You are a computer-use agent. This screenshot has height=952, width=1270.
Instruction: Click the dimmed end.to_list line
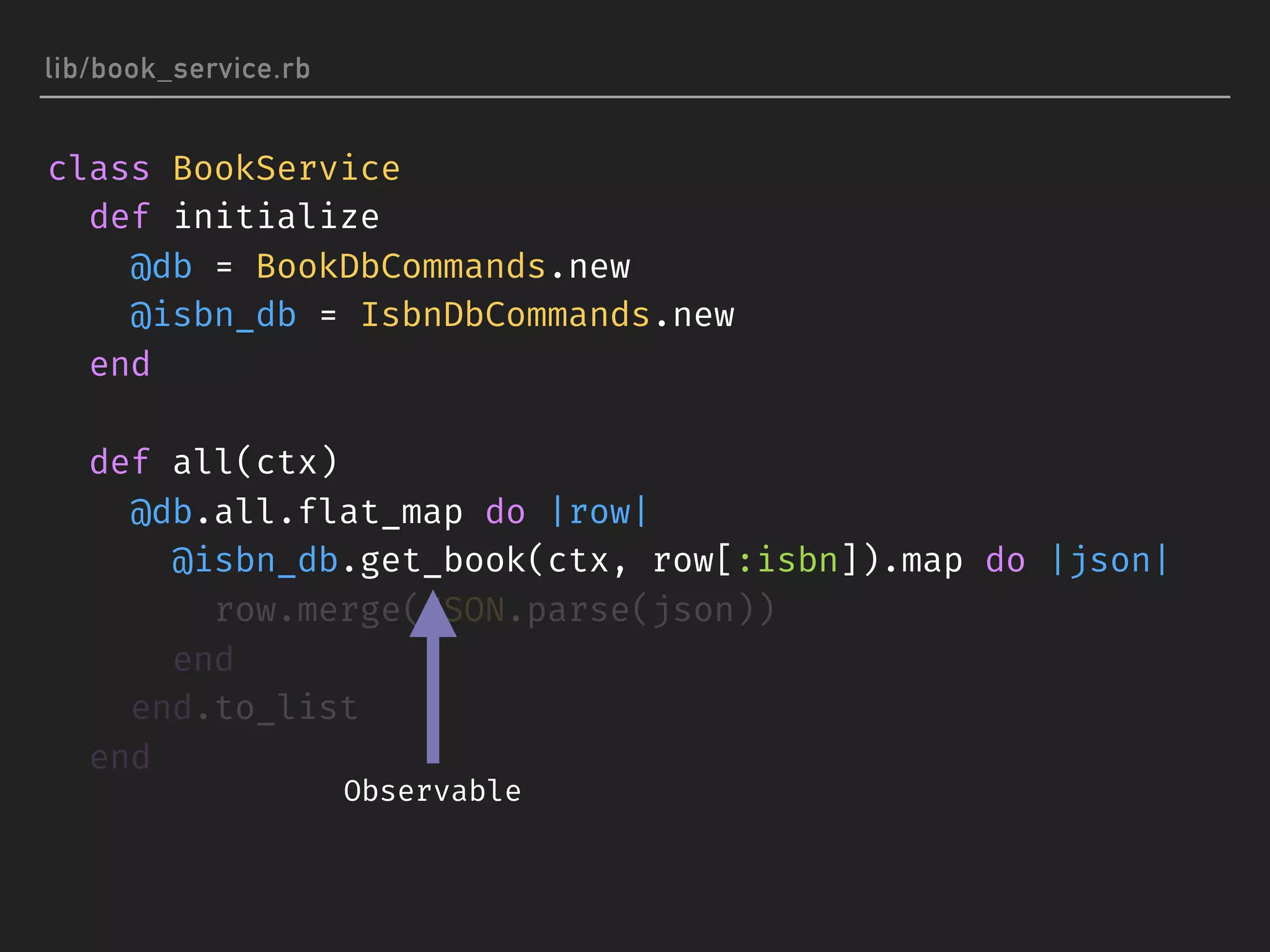245,708
